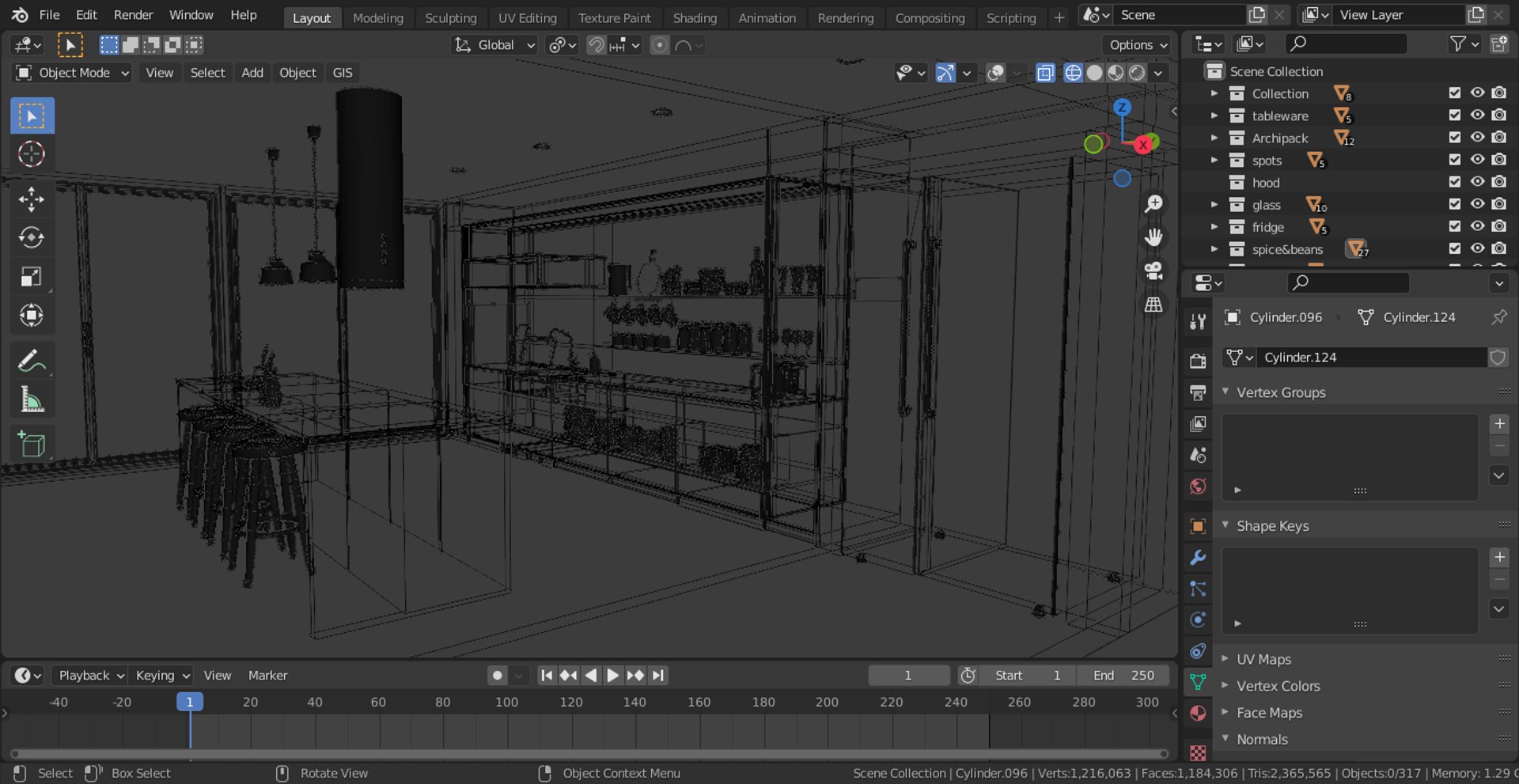The width and height of the screenshot is (1519, 784).
Task: Hide the spice&beans collection eye icon
Action: click(x=1477, y=248)
